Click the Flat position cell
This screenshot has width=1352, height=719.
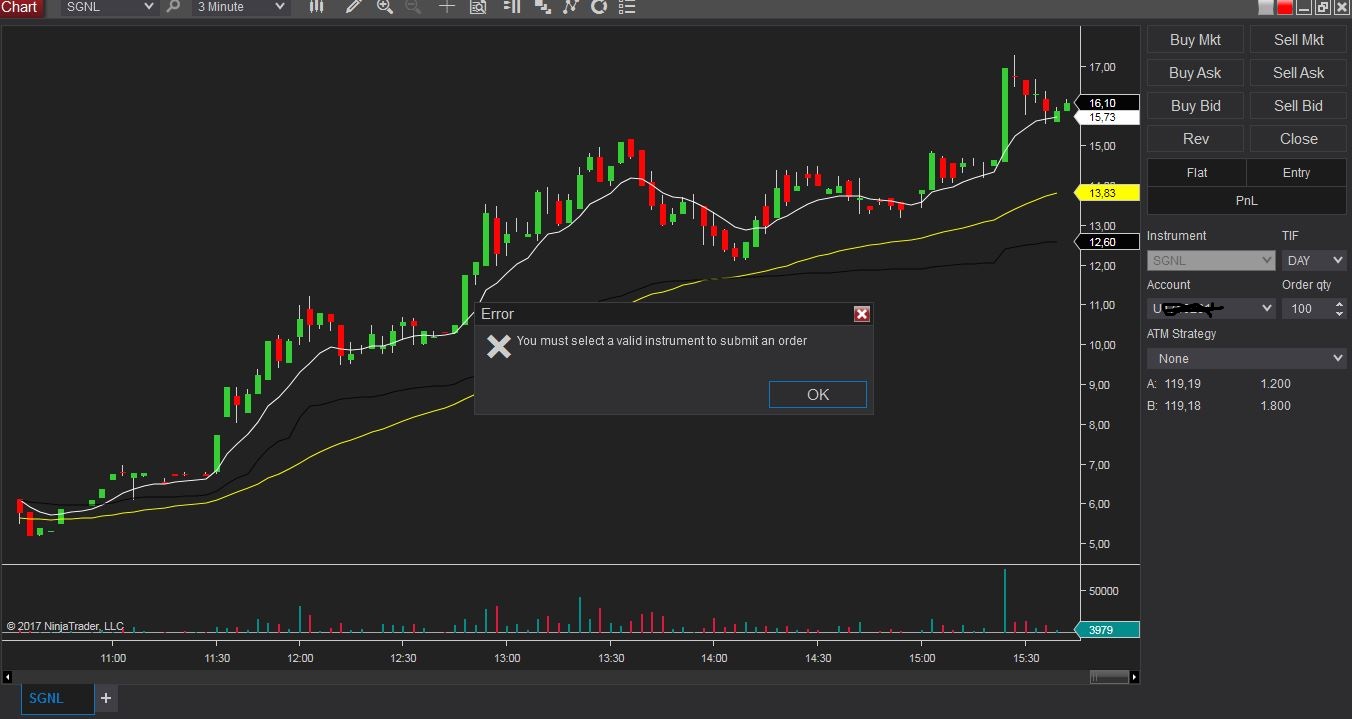1196,173
